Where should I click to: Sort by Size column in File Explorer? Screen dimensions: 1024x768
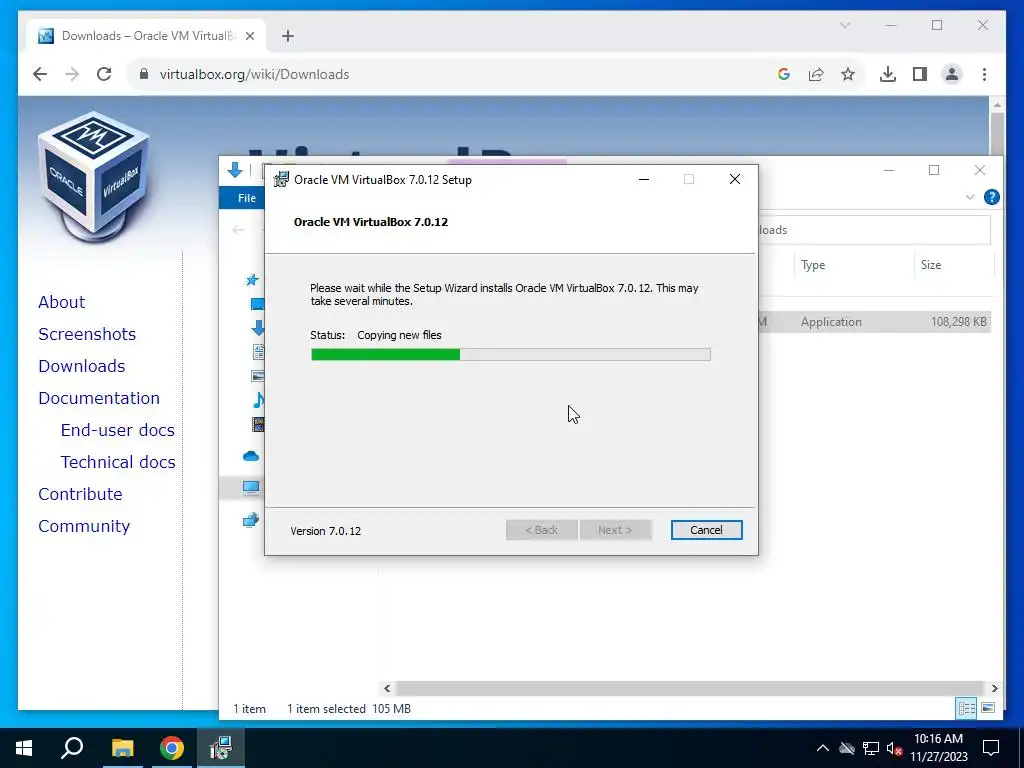click(x=953, y=265)
